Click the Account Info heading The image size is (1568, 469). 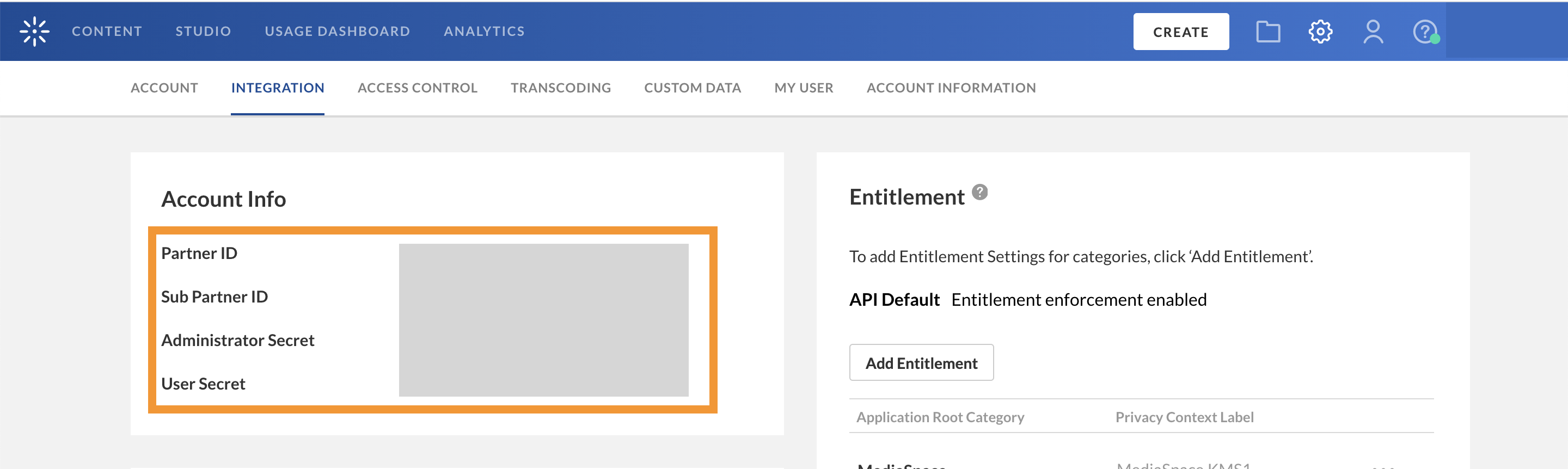[223, 199]
